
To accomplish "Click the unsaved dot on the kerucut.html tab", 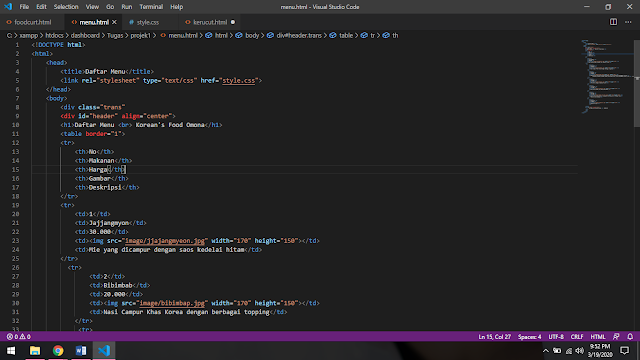I will (x=233, y=22).
